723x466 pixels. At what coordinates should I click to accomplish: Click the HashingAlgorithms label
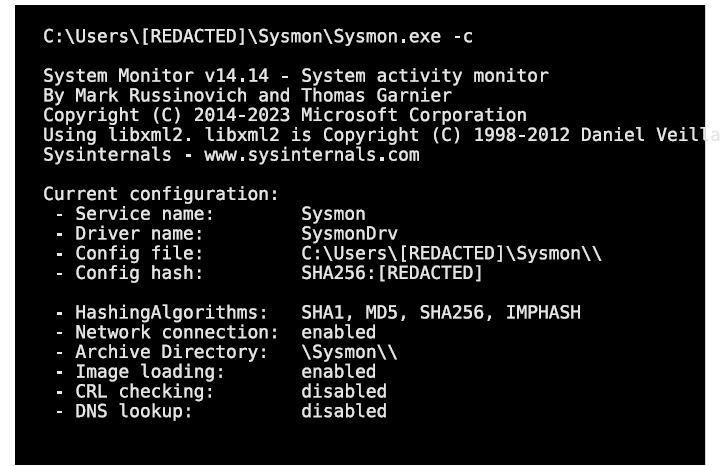[x=172, y=313]
